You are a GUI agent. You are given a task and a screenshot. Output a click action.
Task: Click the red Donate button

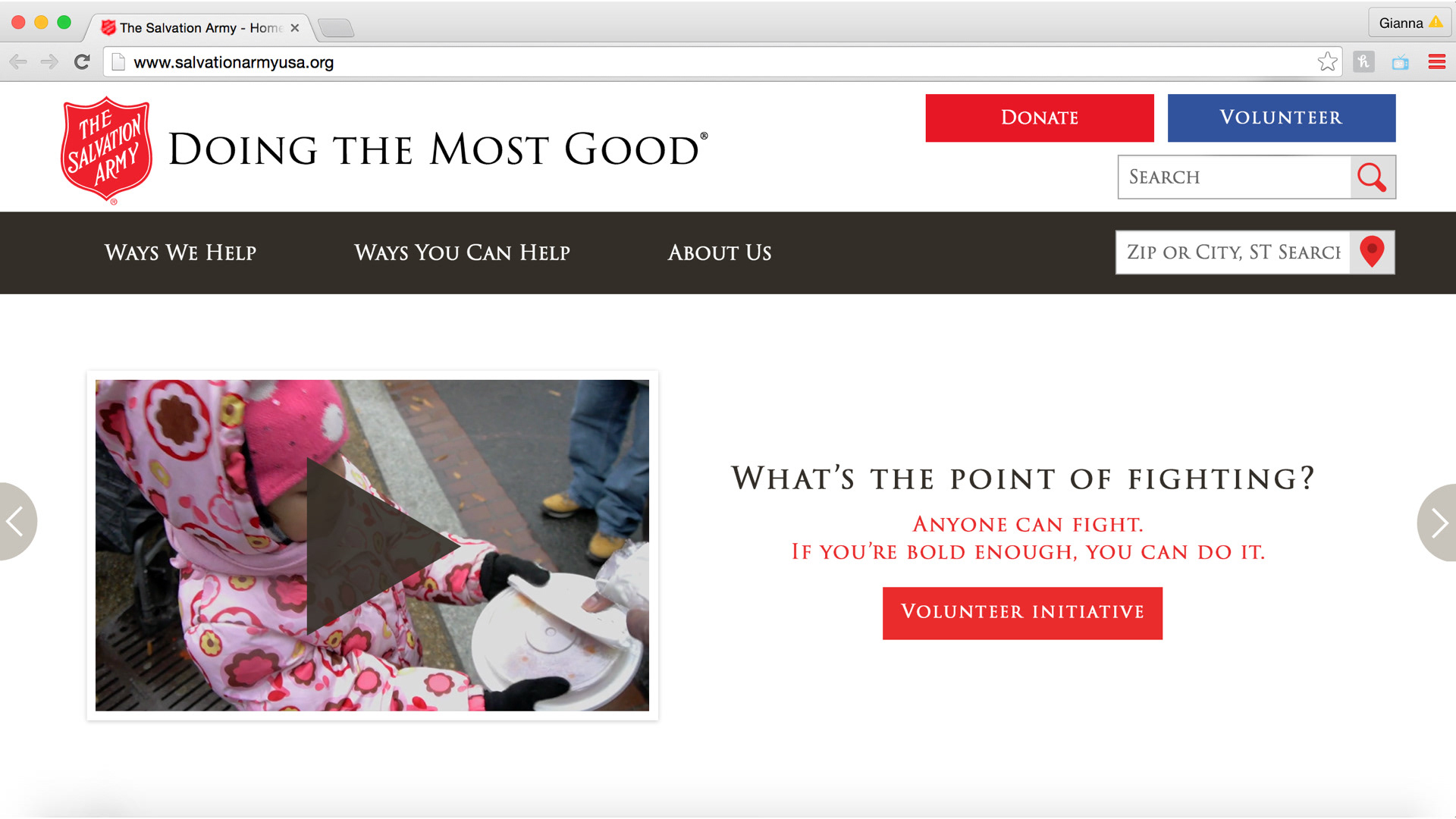click(1040, 118)
